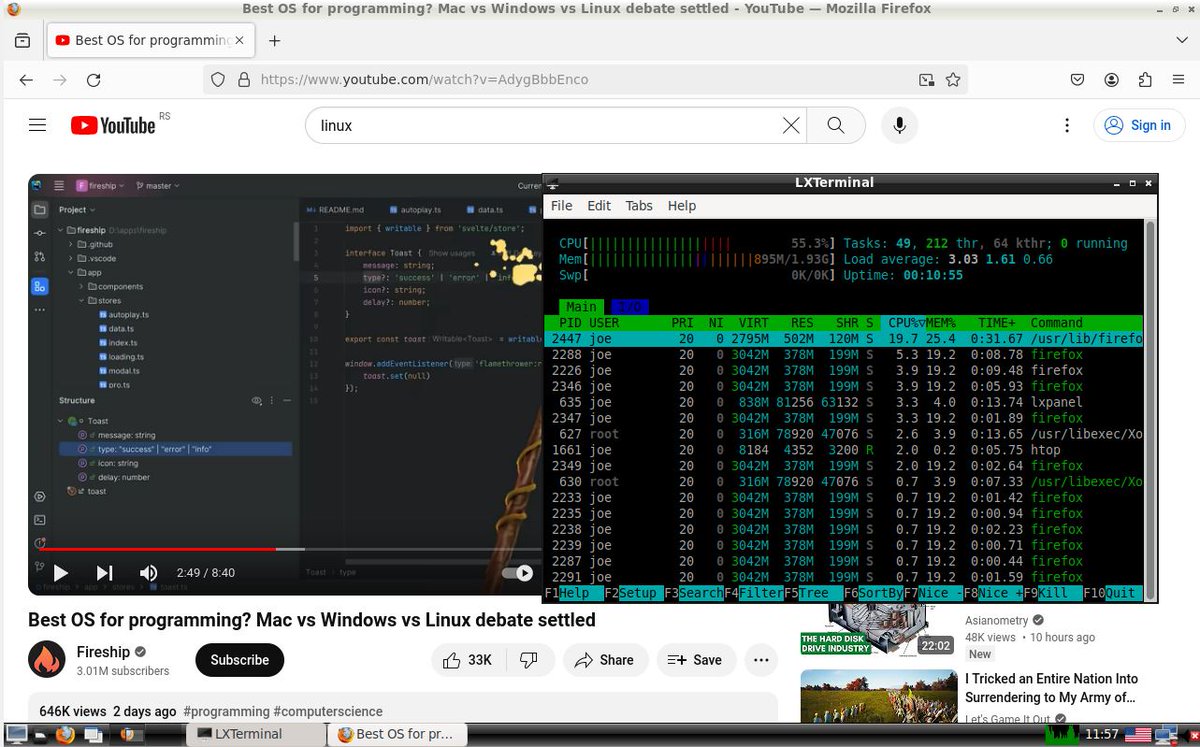The width and height of the screenshot is (1200, 747).
Task: Open more actions menu under the video
Action: (762, 660)
